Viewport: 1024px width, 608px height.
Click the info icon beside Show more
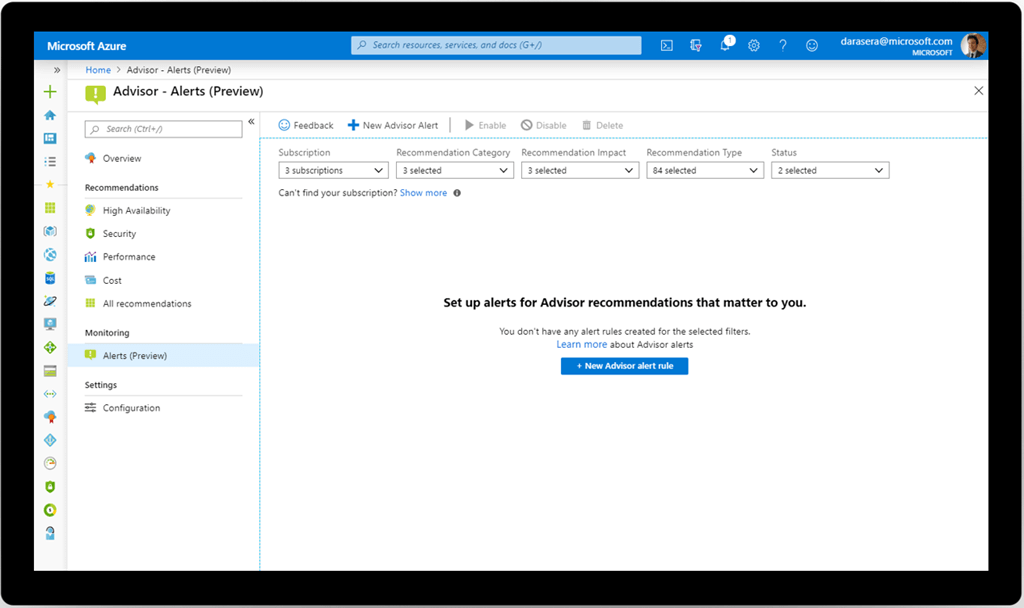pyautogui.click(x=457, y=193)
